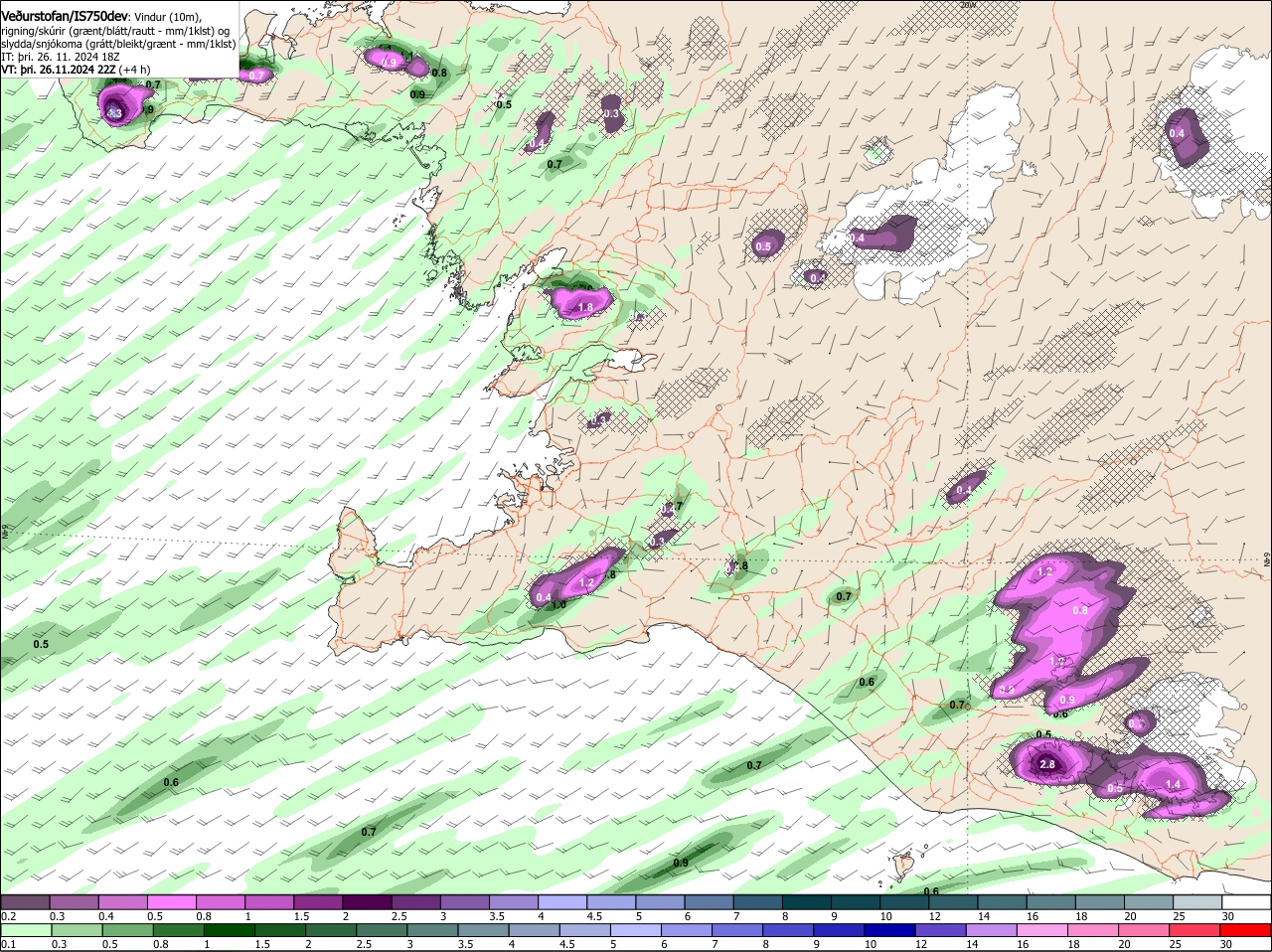The width and height of the screenshot is (1272, 952).
Task: Click the 'slydda/snjókoma' legend description line
Action: pos(118,44)
